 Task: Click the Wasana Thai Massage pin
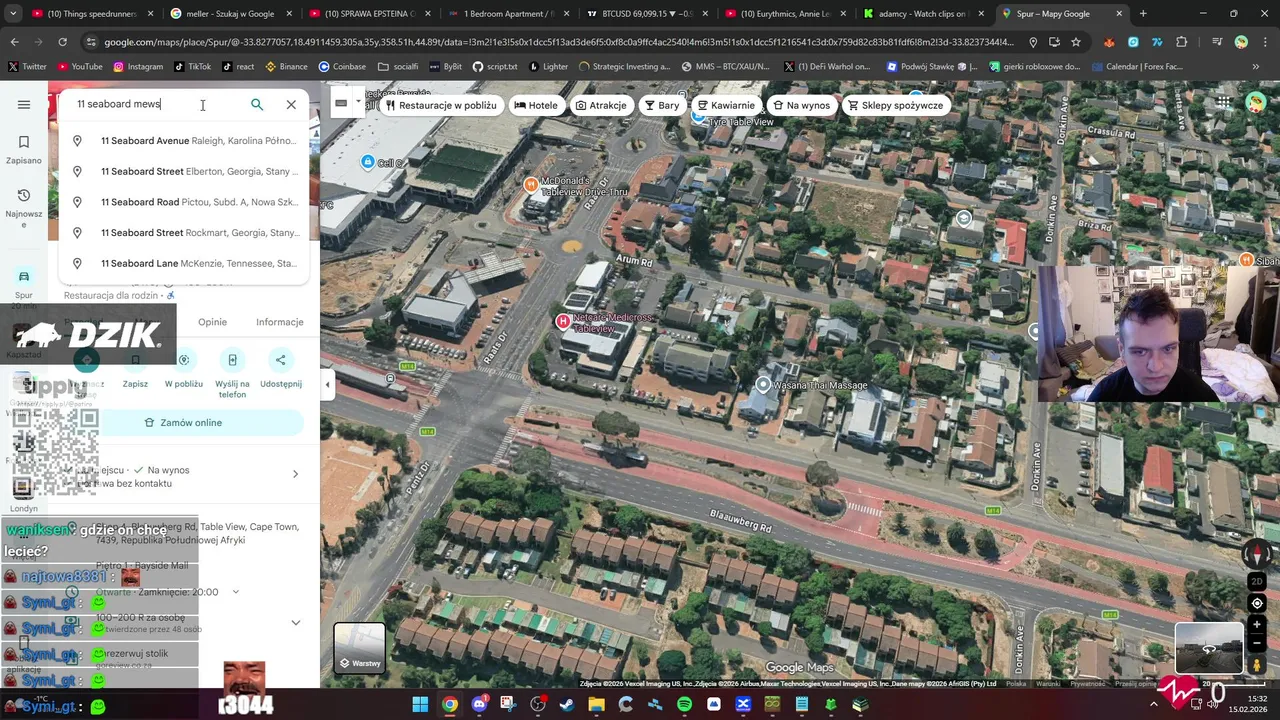tap(763, 385)
